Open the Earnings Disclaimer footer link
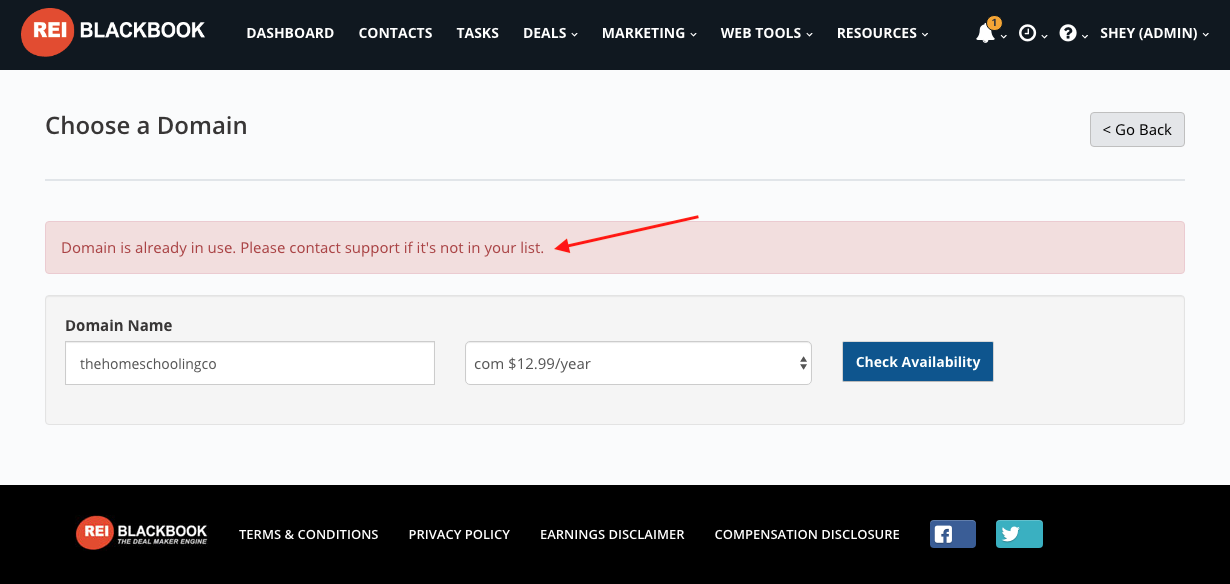Image resolution: width=1230 pixels, height=584 pixels. [x=612, y=534]
